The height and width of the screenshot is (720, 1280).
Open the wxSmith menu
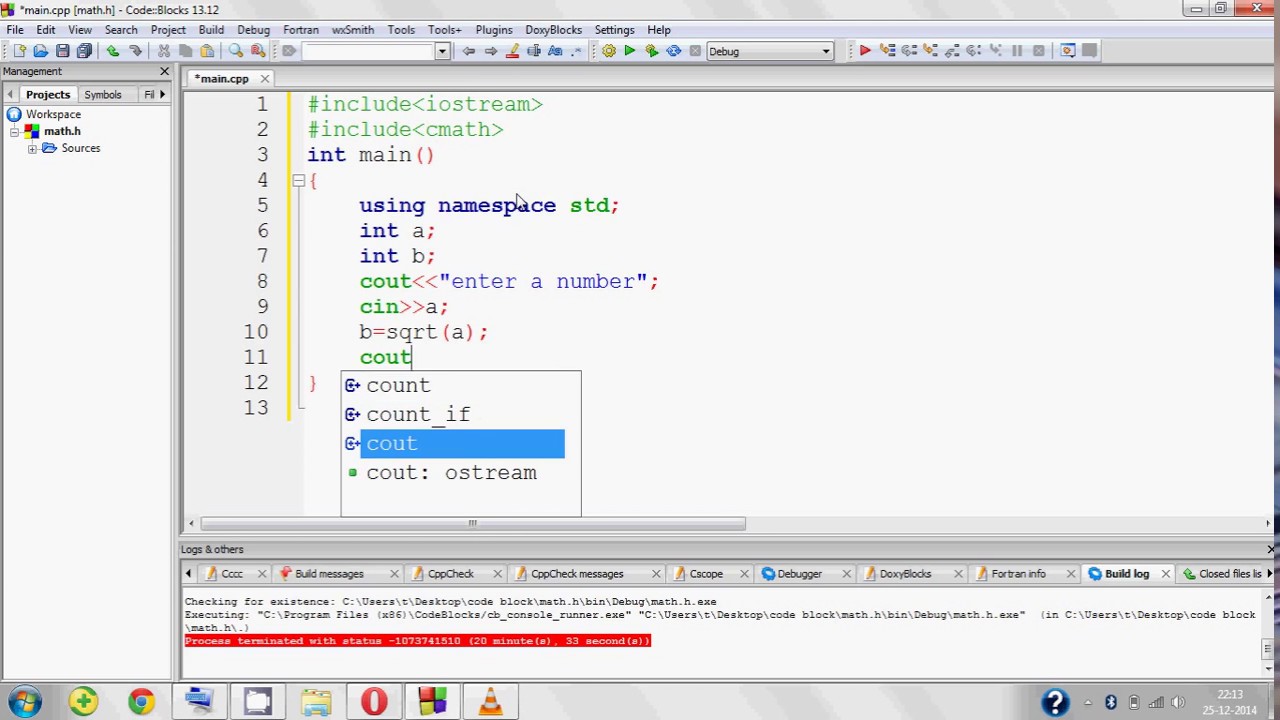coord(352,30)
